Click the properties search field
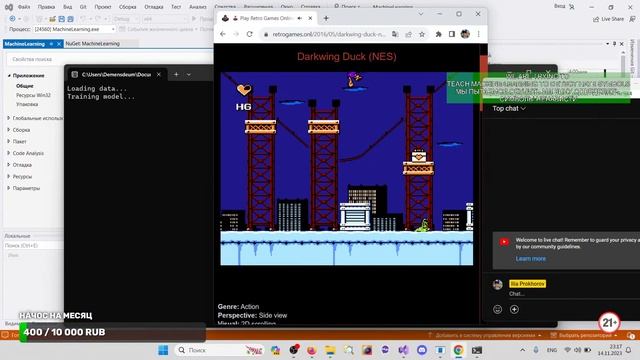The height and width of the screenshot is (360, 640). [110, 59]
